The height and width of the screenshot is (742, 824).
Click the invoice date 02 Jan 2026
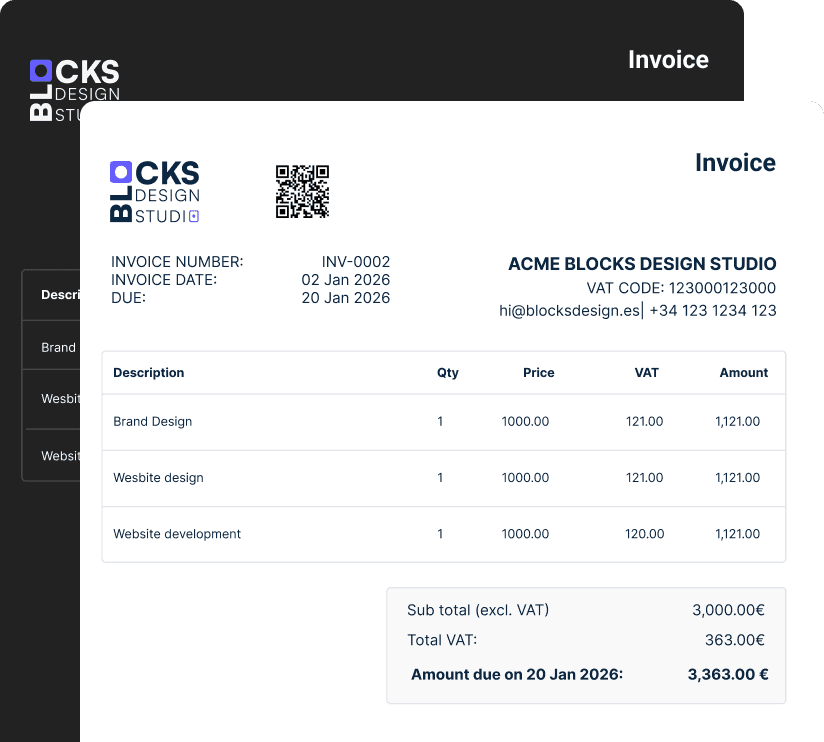(x=346, y=280)
